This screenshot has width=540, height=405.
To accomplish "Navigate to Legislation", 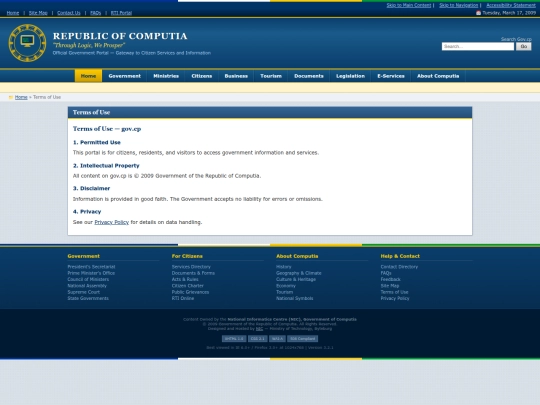I will [x=350, y=76].
